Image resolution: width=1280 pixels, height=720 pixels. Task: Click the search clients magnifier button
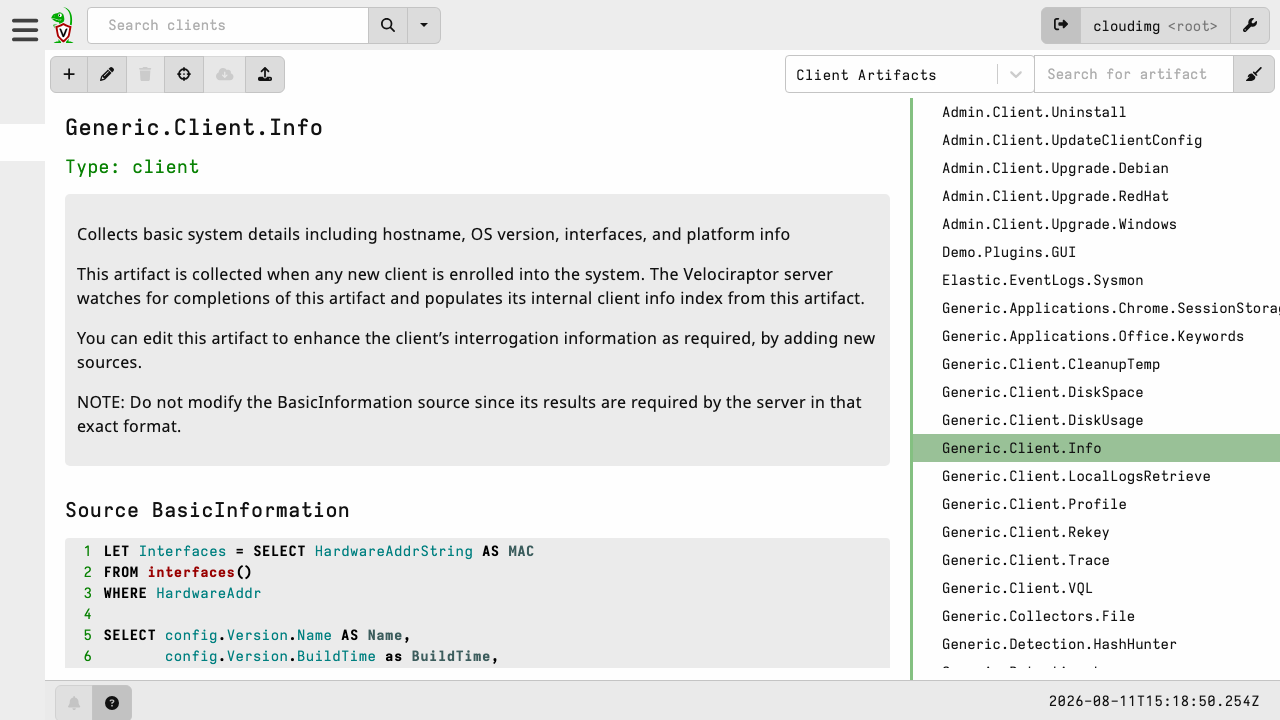388,26
